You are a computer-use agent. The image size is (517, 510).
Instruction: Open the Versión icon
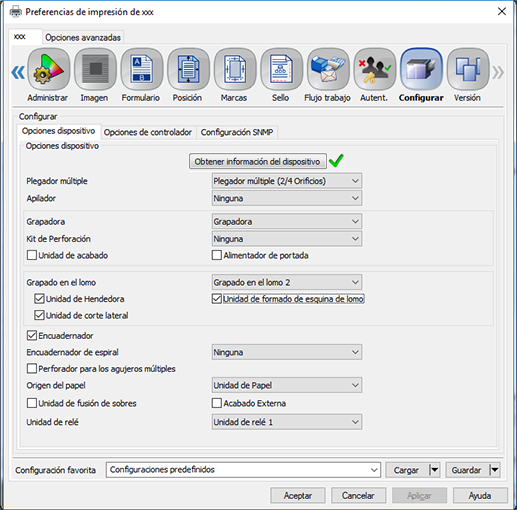[x=468, y=69]
